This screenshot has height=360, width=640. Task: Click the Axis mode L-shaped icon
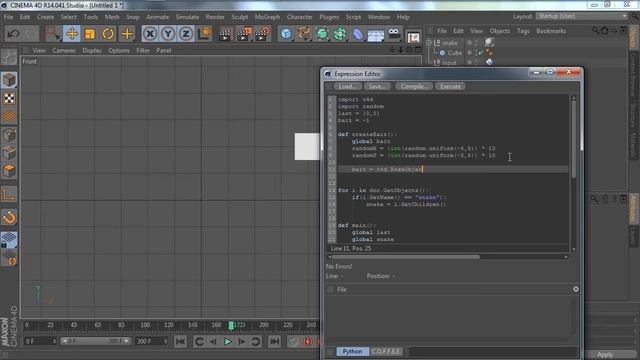pos(9,194)
